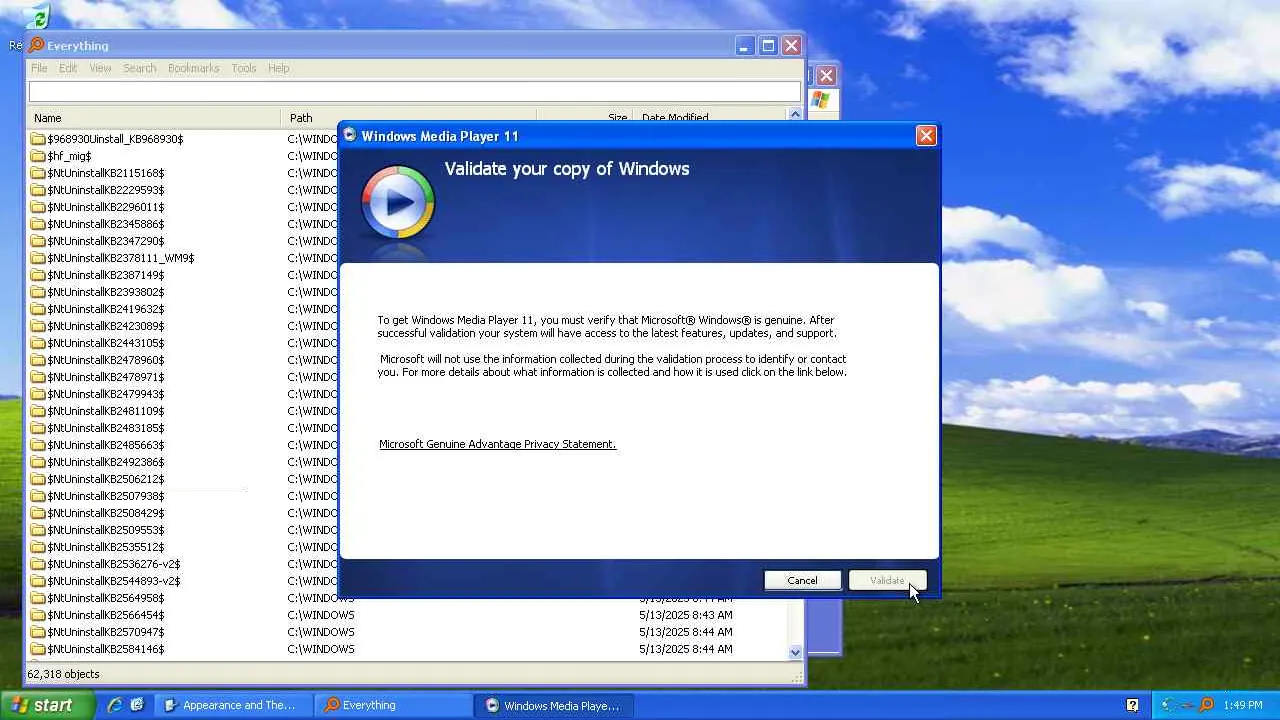Select the $NtUninstallKB2478960$ folder icon
The image size is (1280, 720).
click(x=38, y=360)
